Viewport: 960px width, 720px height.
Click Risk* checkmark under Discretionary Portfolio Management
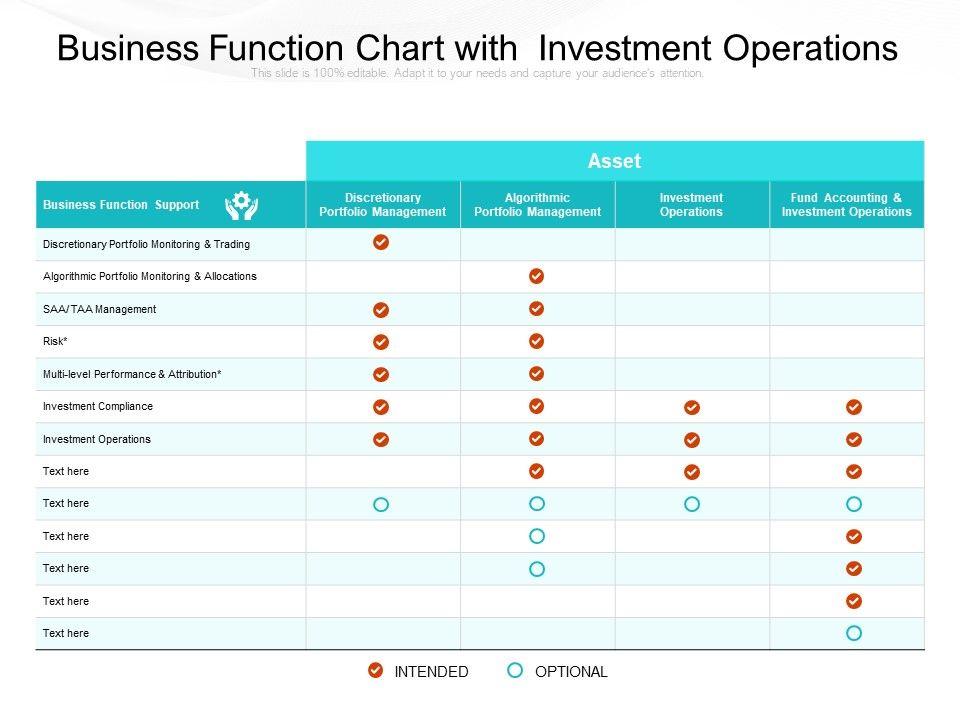pyautogui.click(x=381, y=342)
